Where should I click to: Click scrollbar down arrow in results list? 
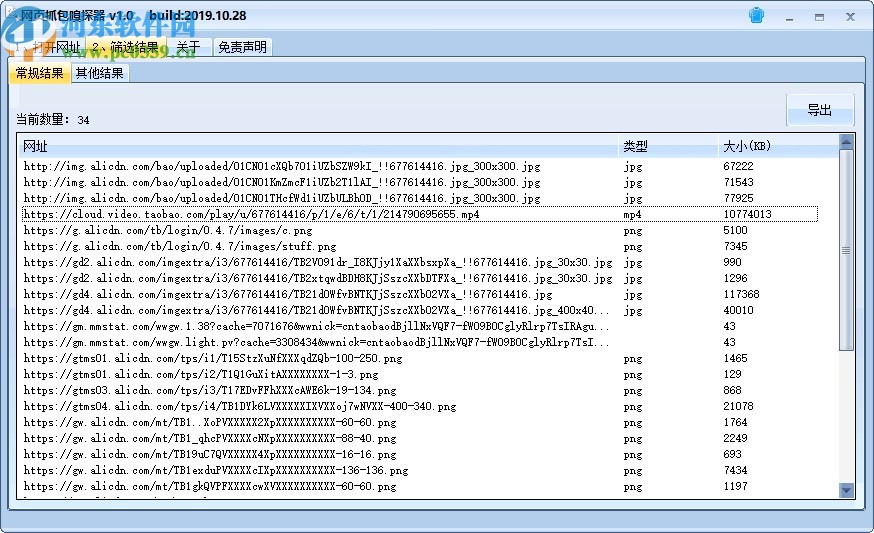(x=846, y=490)
